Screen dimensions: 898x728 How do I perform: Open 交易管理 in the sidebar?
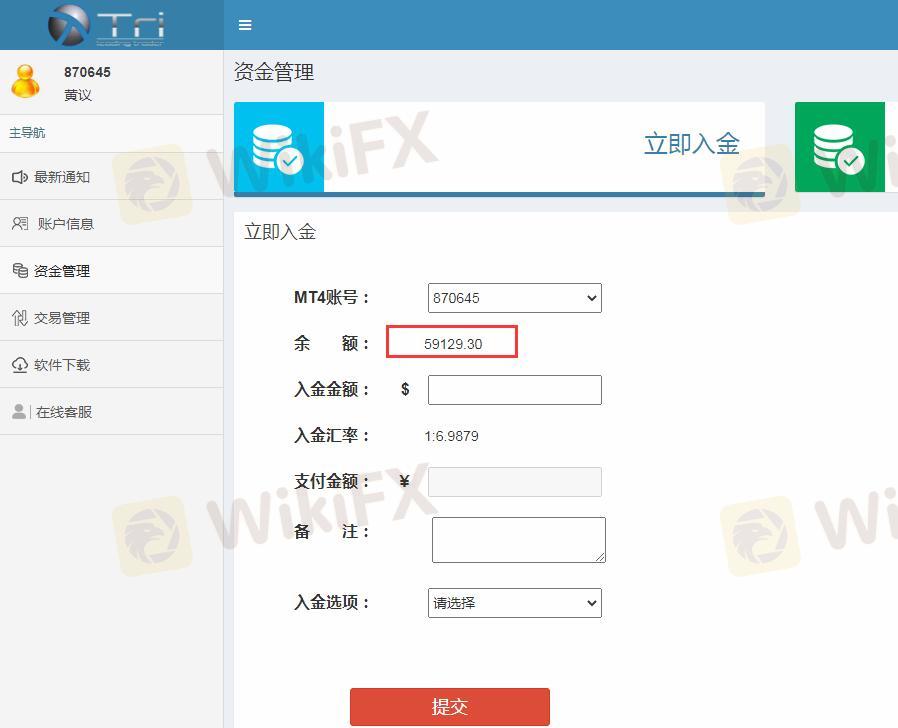point(112,318)
